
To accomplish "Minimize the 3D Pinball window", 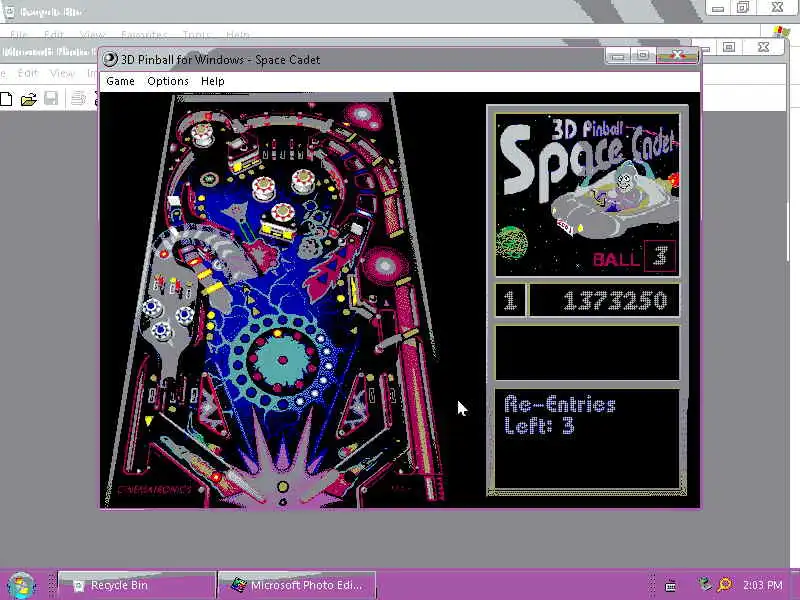I will 617,56.
